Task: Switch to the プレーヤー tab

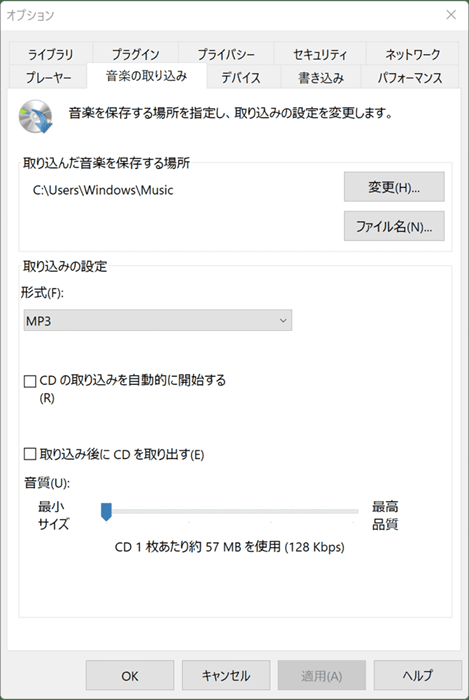Action: point(48,77)
